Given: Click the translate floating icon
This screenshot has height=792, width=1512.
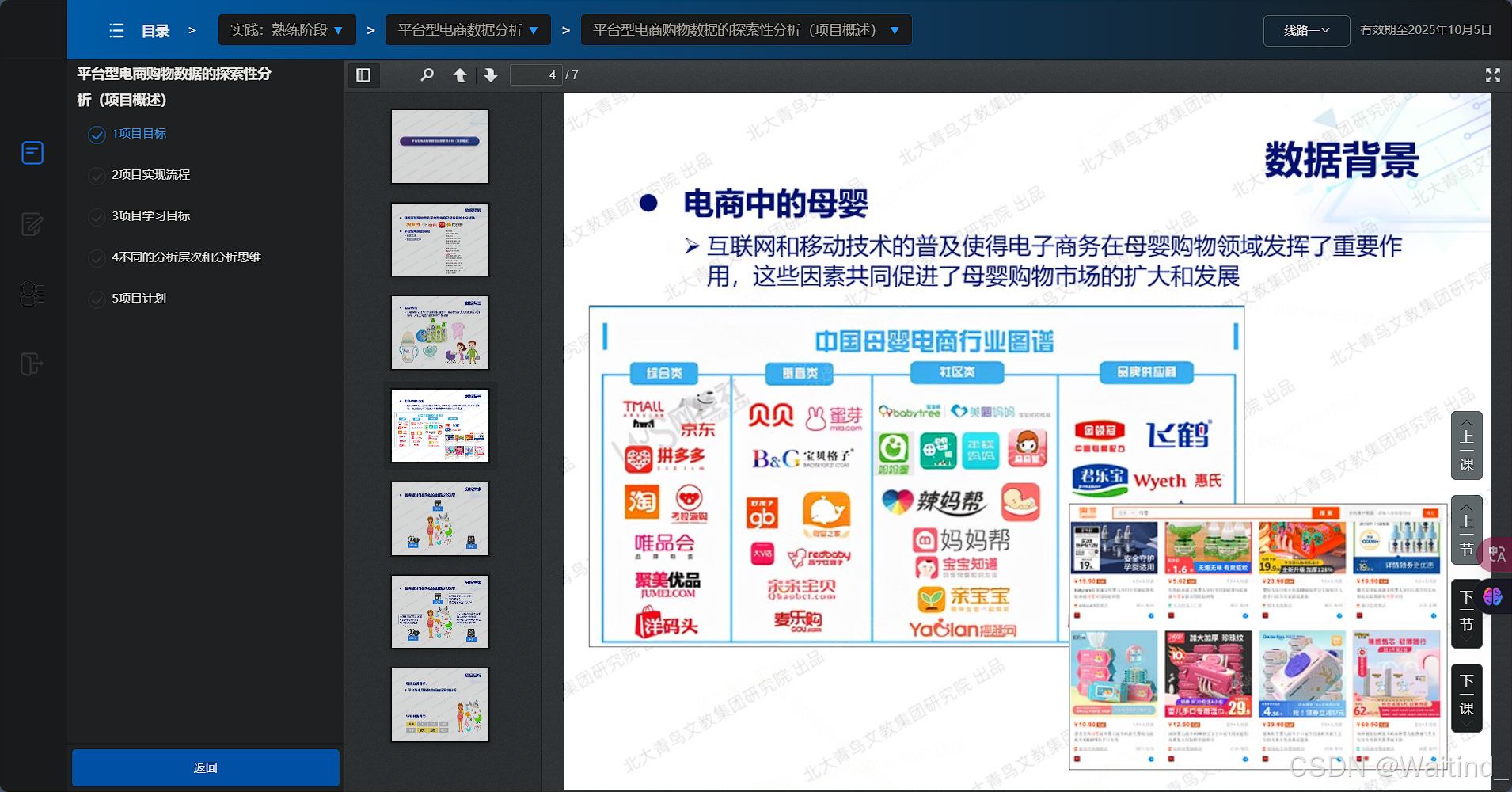Looking at the screenshot, I should 1496,554.
